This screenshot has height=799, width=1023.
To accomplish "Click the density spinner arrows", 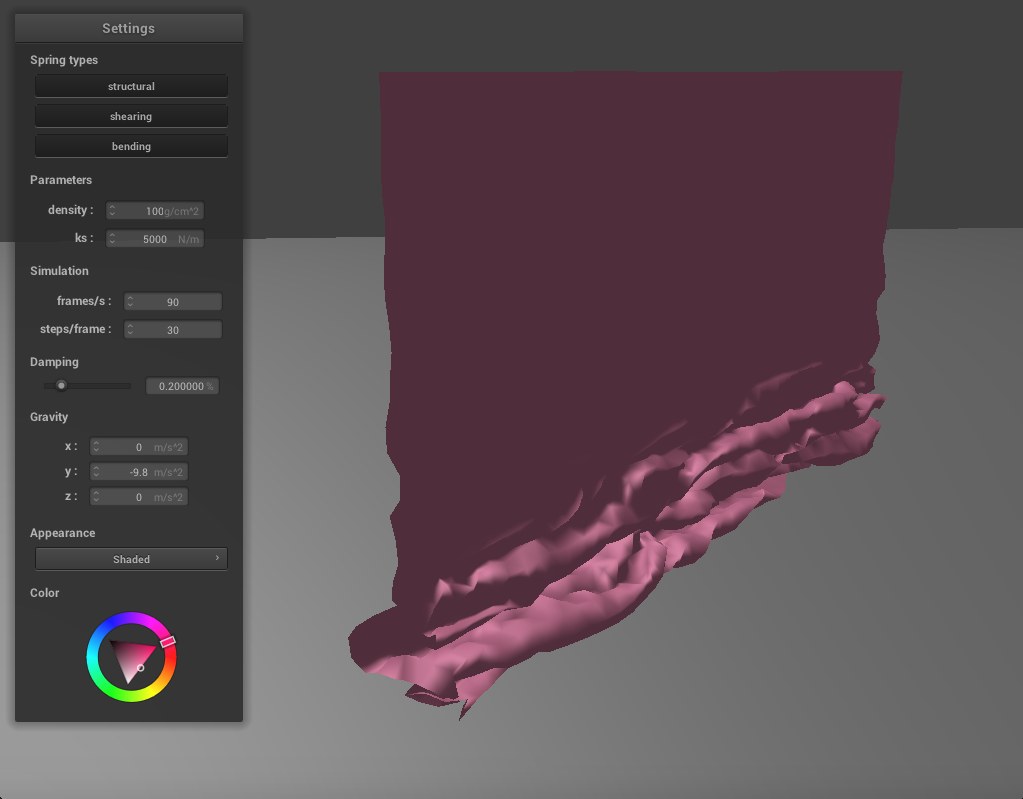I will (x=113, y=211).
